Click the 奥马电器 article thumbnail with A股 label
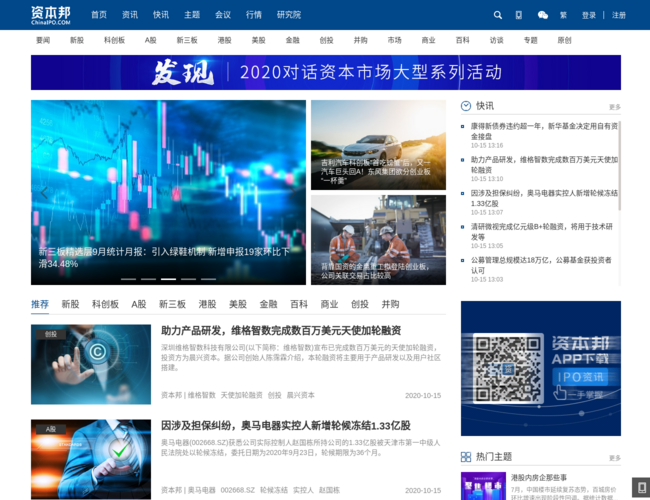 (x=91, y=459)
